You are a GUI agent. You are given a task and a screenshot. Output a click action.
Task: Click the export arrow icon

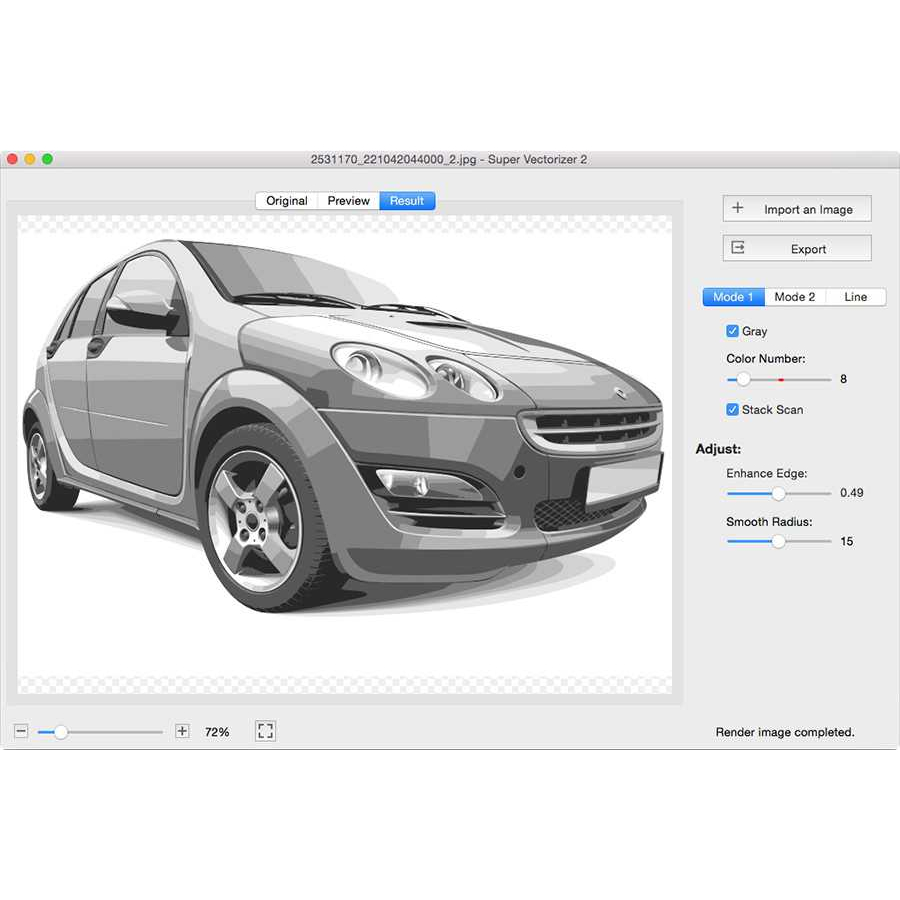(x=738, y=248)
